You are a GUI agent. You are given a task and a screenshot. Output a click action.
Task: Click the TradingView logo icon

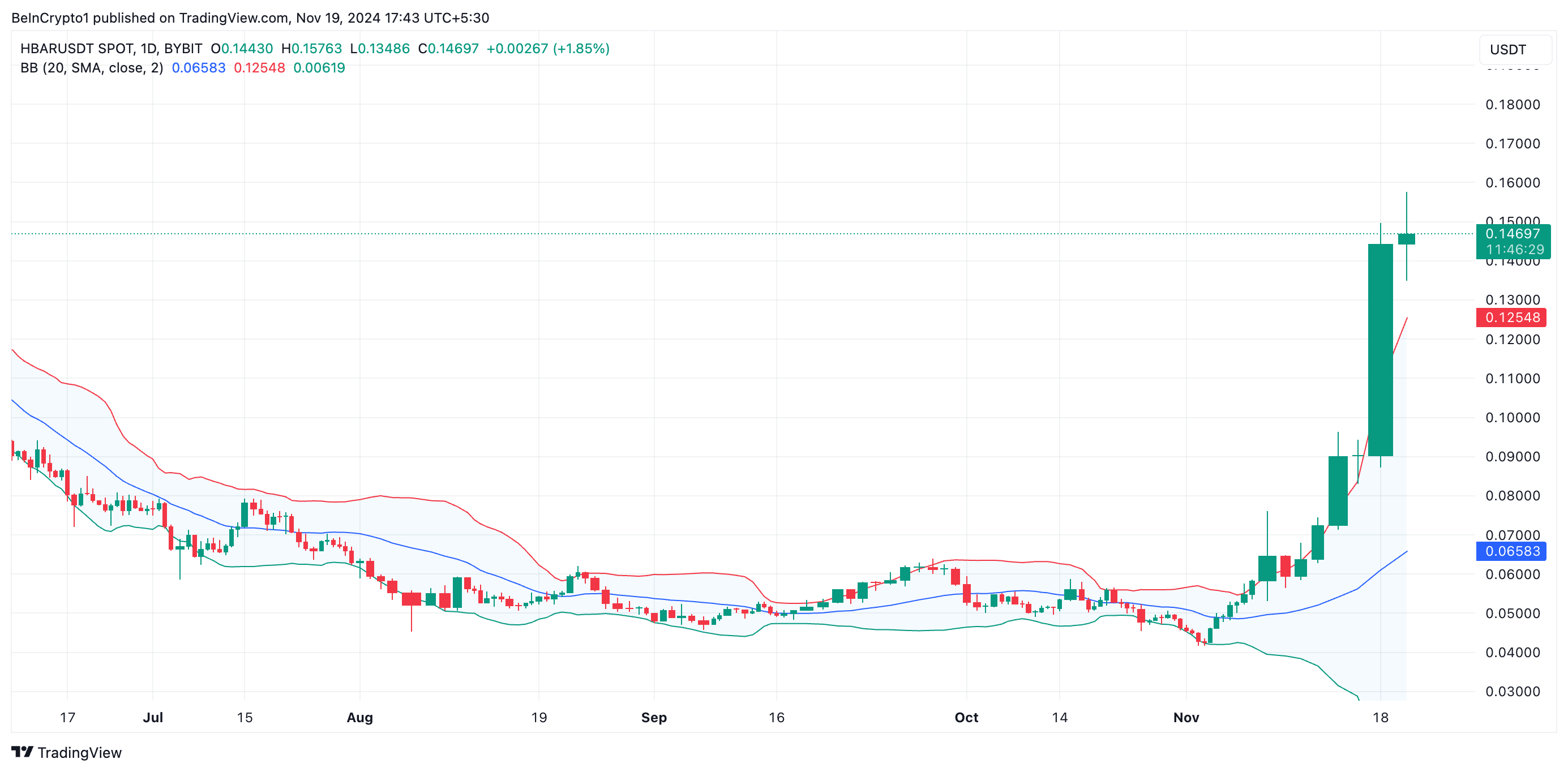[x=22, y=752]
